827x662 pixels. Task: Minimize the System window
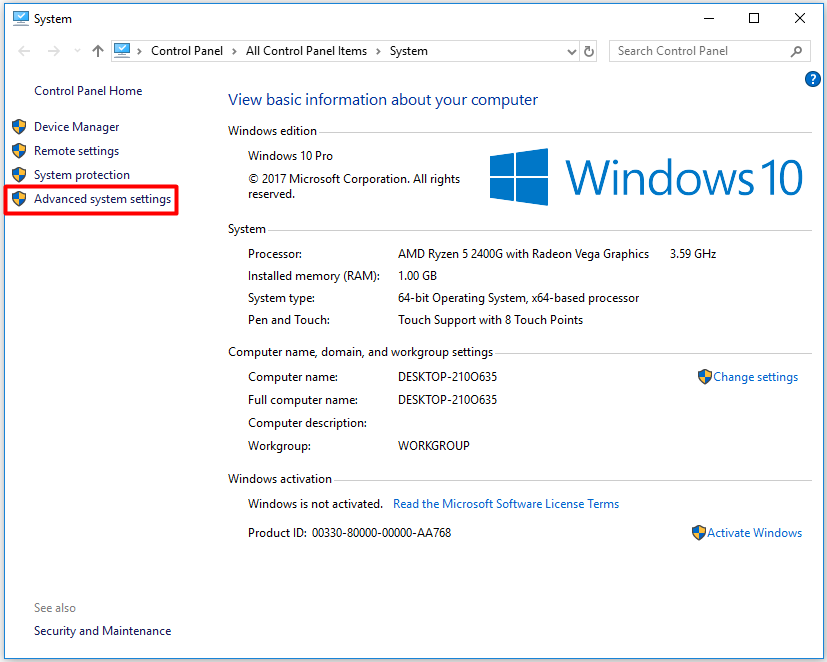tap(709, 18)
